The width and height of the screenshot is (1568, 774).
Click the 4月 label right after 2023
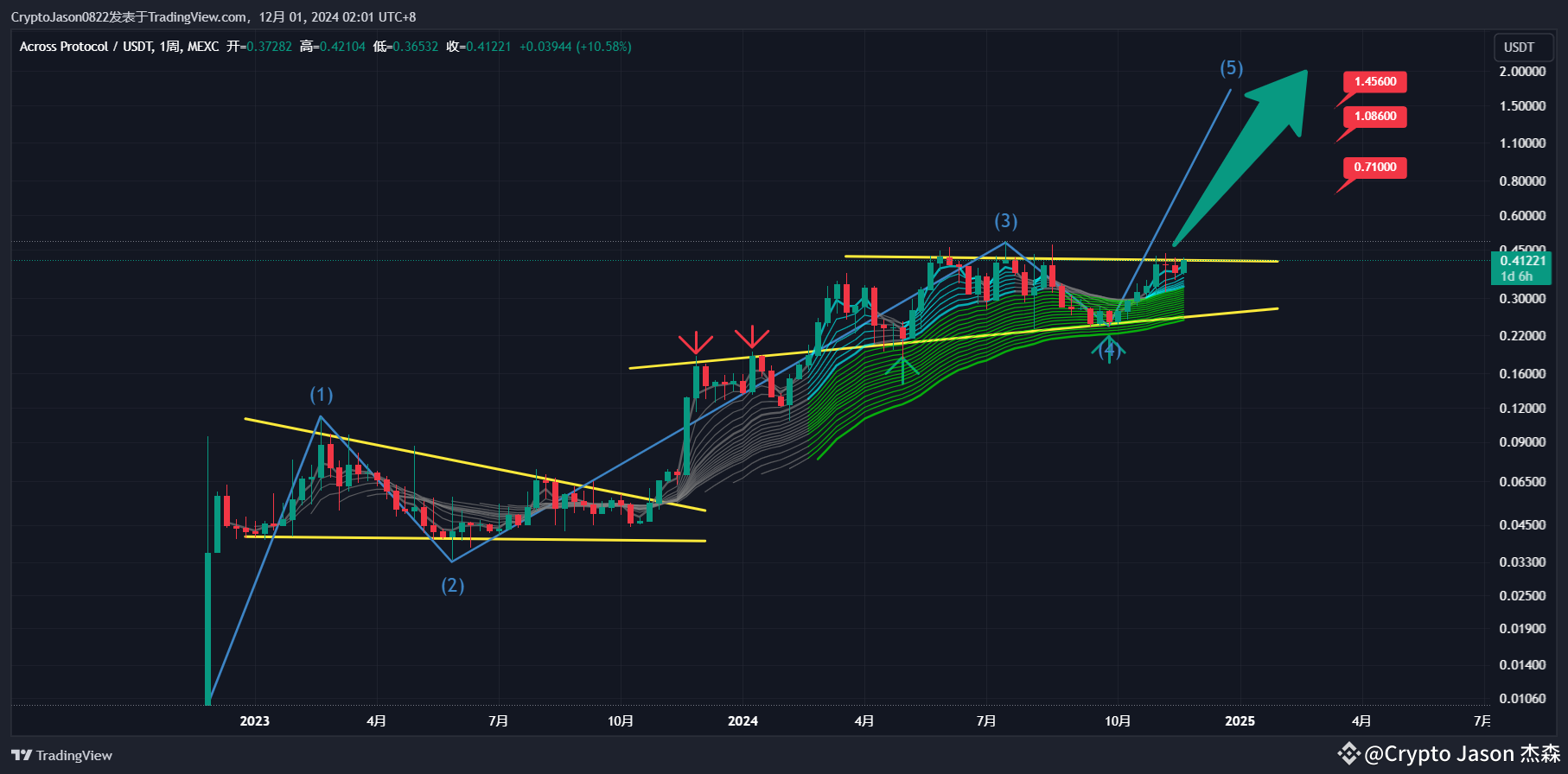tap(376, 721)
